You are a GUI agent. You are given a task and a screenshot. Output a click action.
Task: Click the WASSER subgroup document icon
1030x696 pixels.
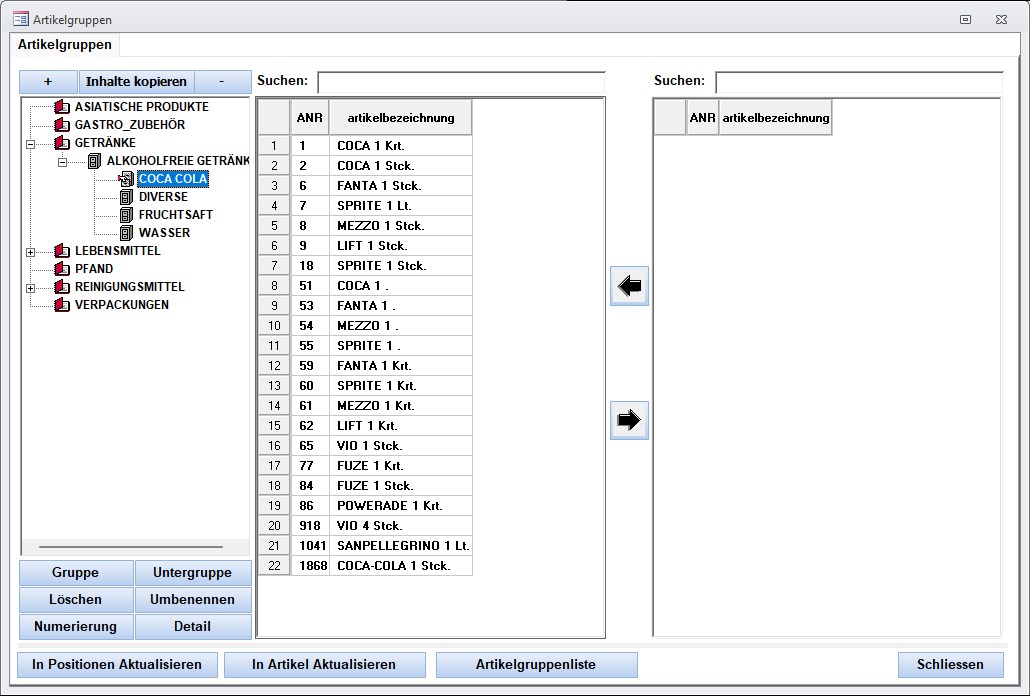pyautogui.click(x=126, y=233)
